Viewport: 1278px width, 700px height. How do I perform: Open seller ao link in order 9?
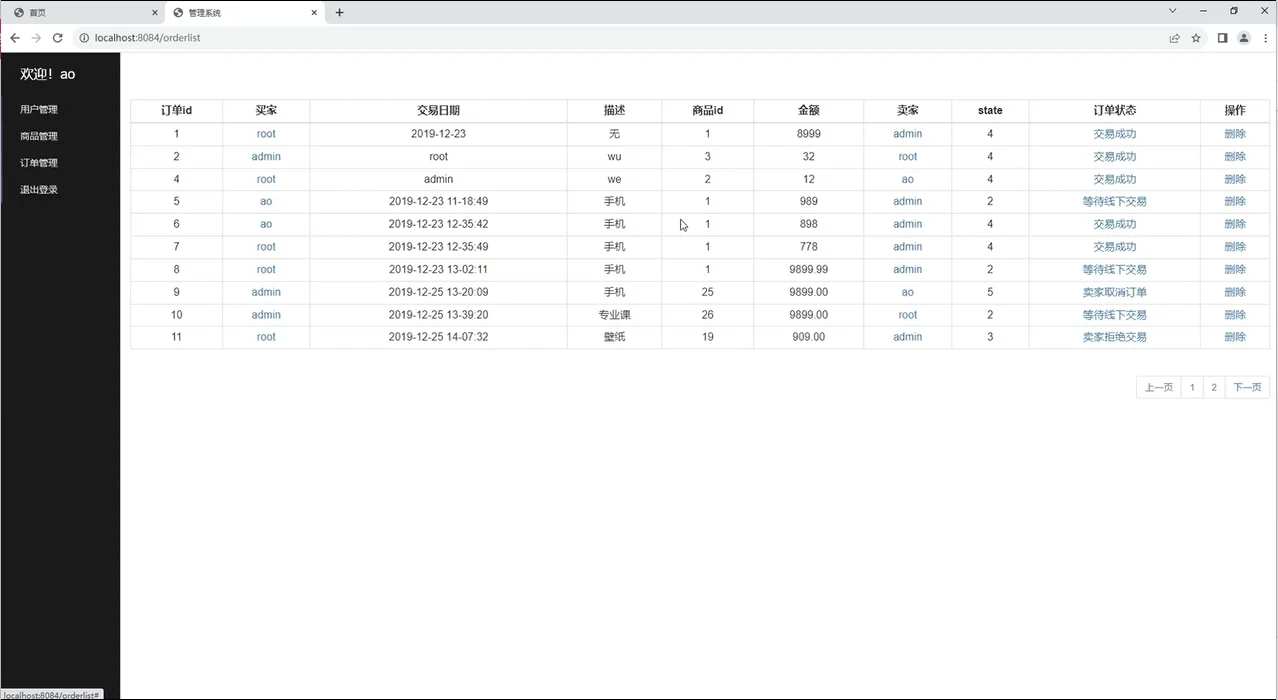(908, 292)
